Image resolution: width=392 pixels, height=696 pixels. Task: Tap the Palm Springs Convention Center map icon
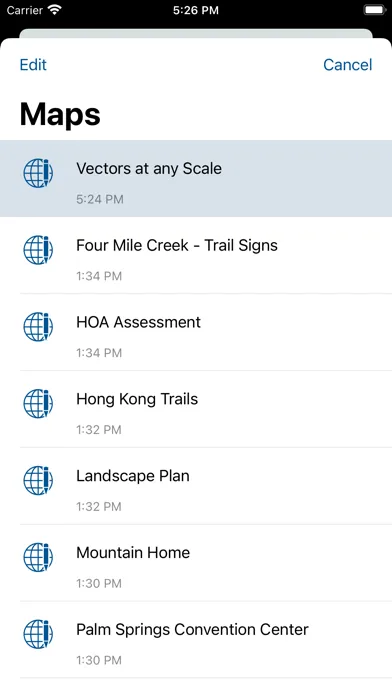(38, 633)
